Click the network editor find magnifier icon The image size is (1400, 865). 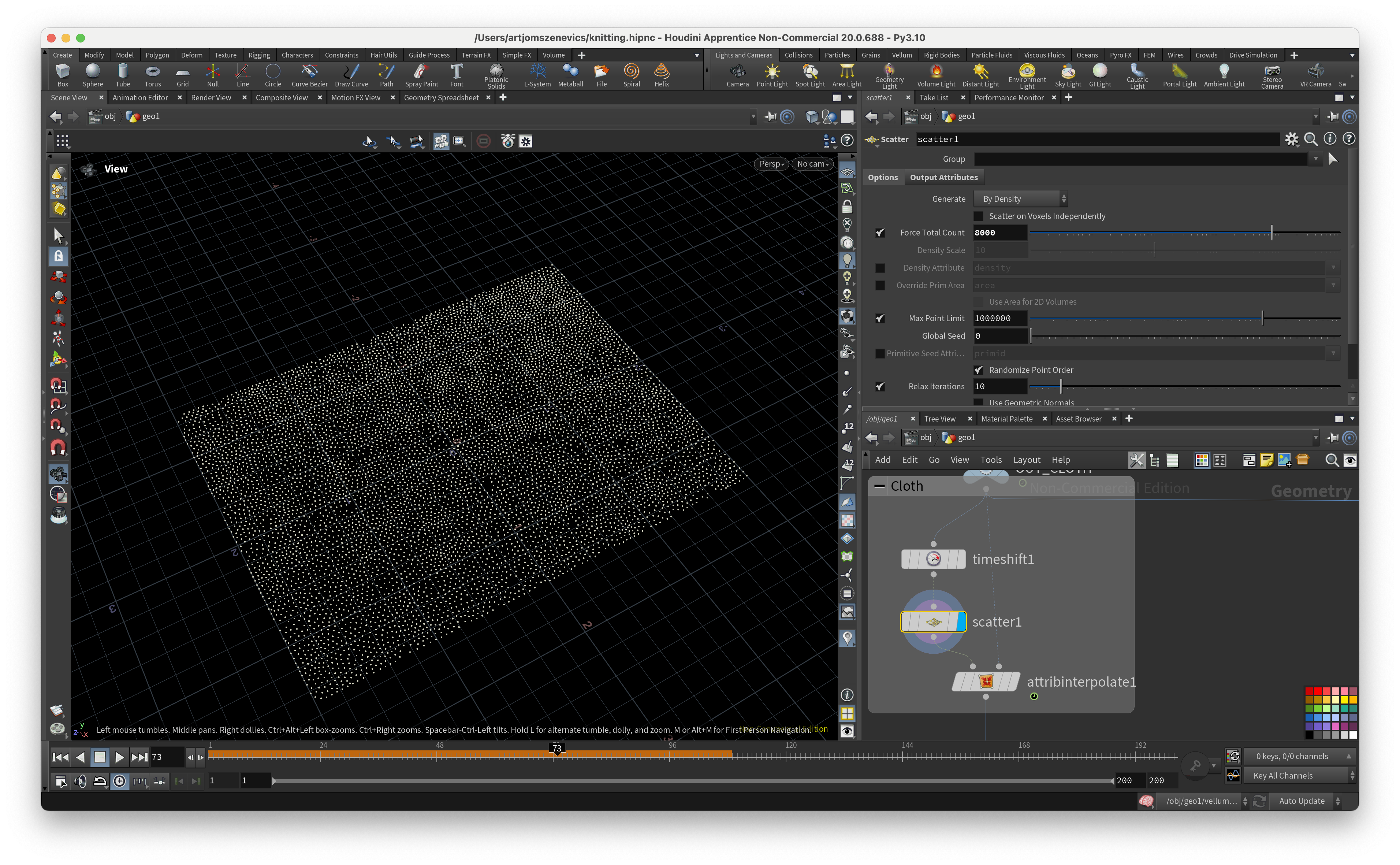[x=1332, y=460]
